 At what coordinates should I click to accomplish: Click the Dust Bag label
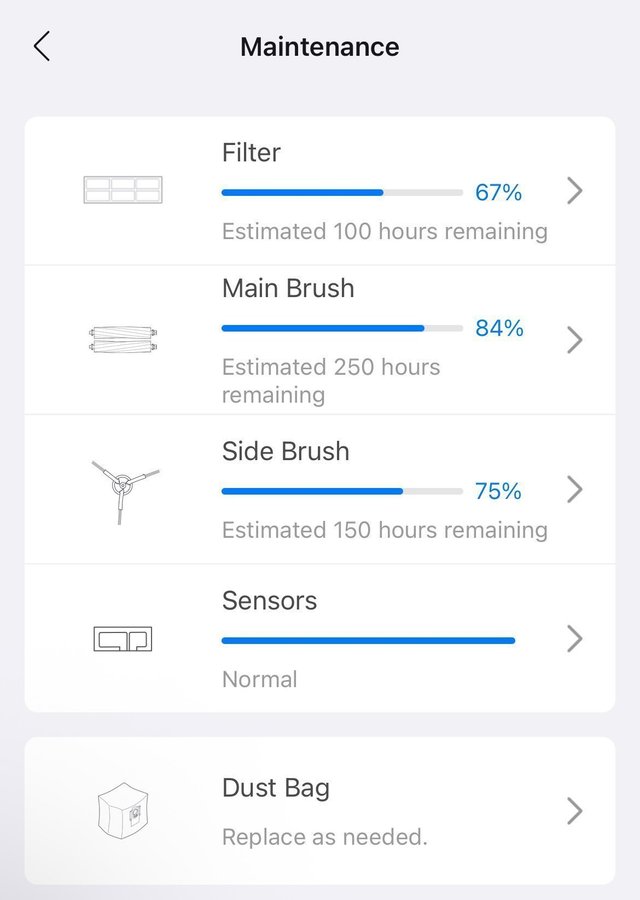276,788
